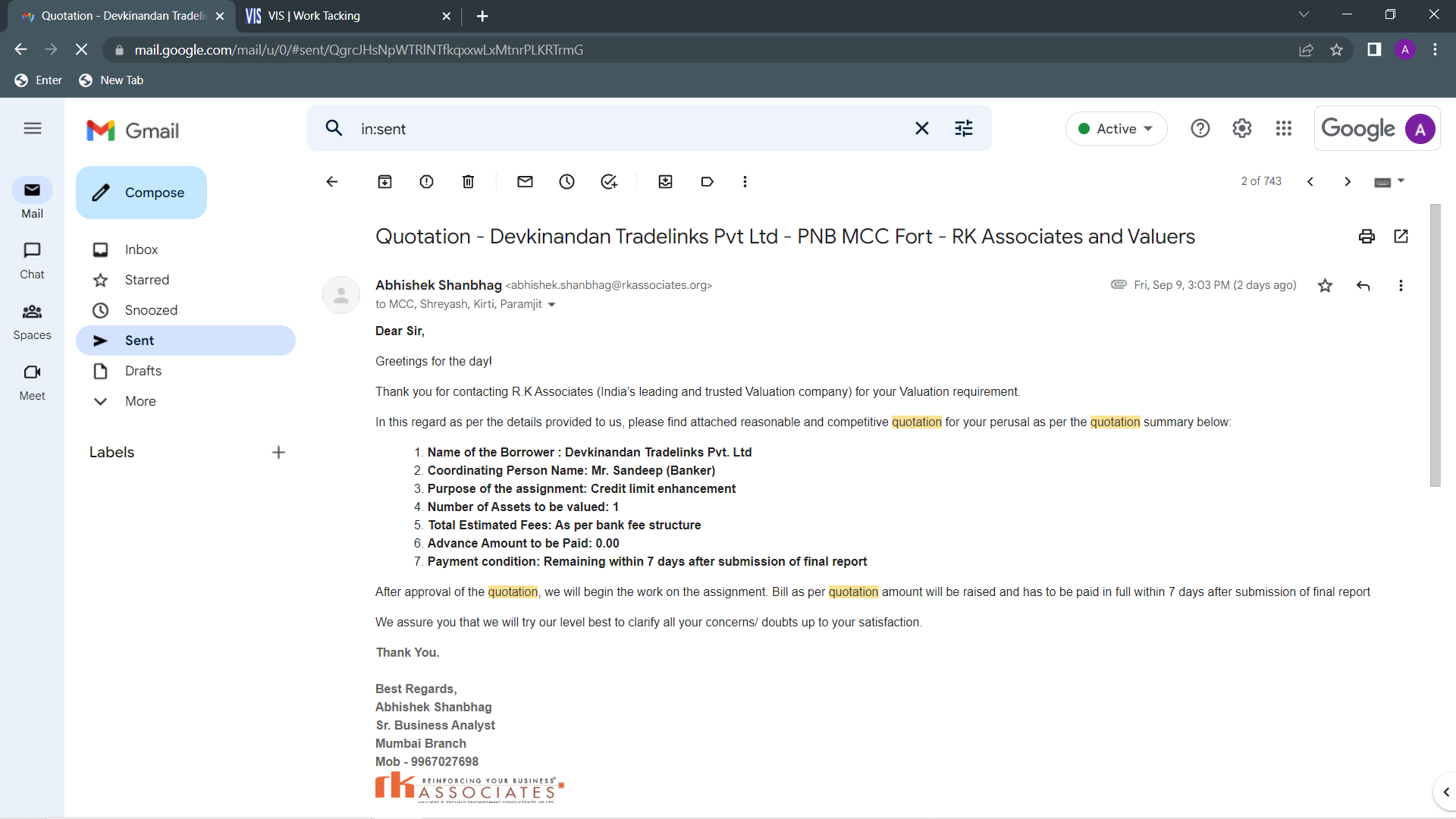Open the message's three-dot menu
This screenshot has height=819, width=1456.
1401,286
